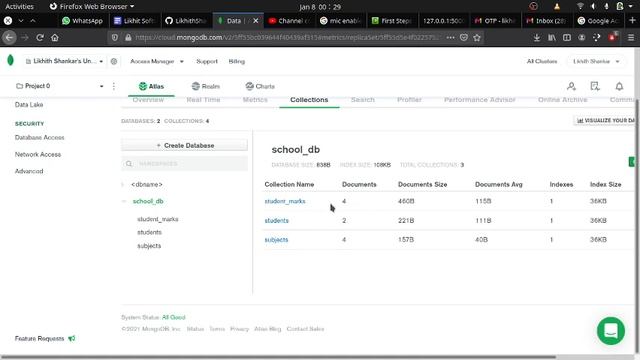Click the horizontal scrollbar at bottom
This screenshot has height=360, width=640.
click(x=278, y=357)
